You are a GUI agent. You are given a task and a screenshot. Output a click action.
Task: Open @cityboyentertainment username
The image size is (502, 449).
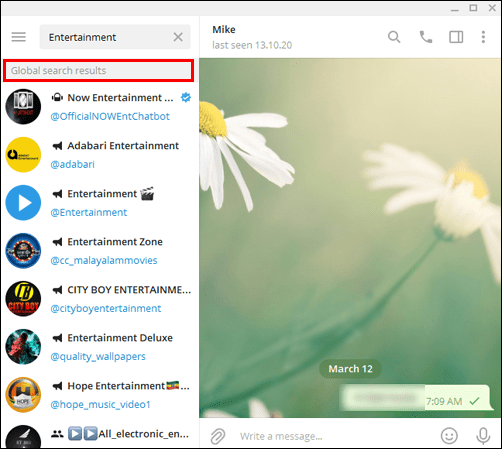[106, 308]
